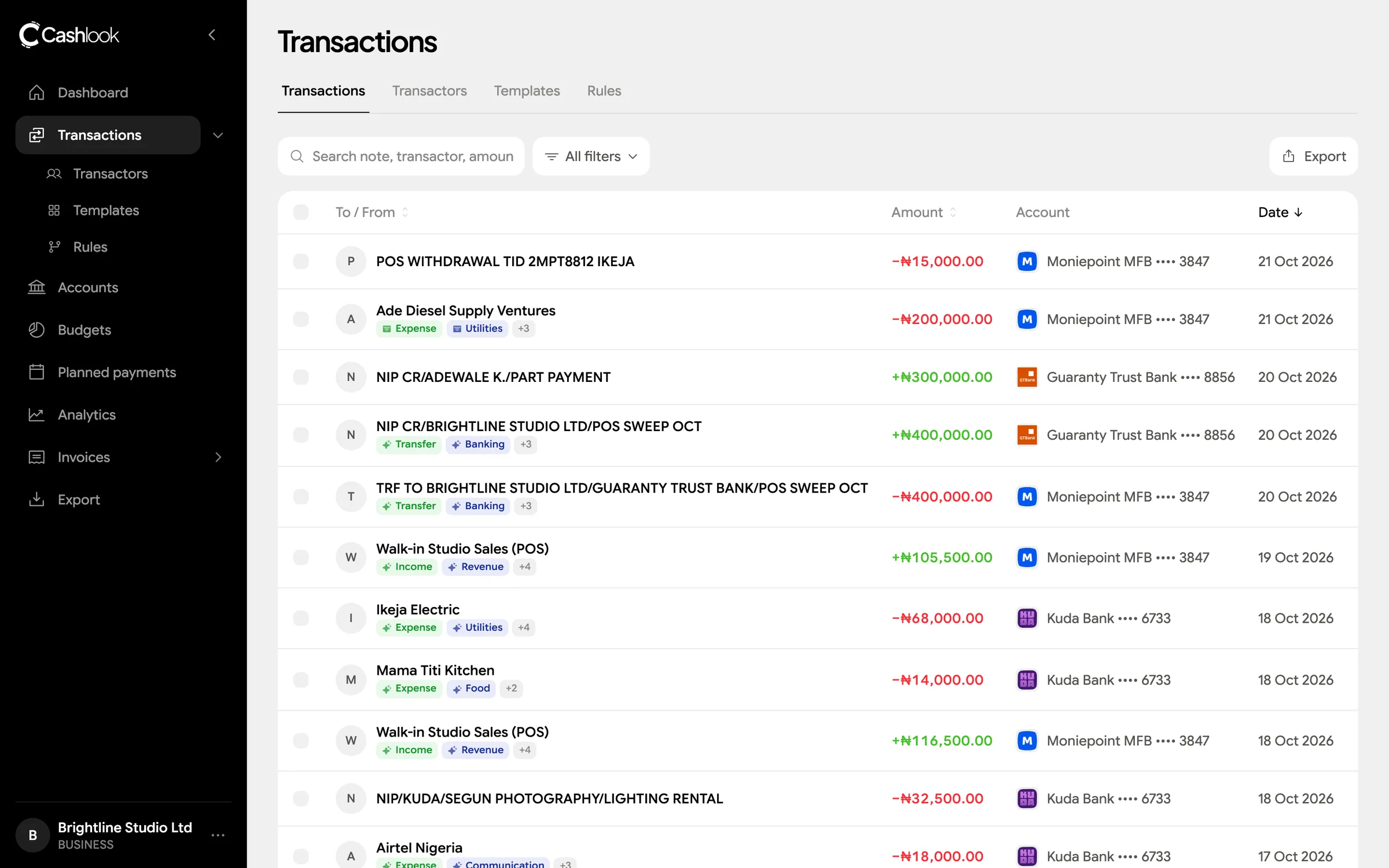The width and height of the screenshot is (1389, 868).
Task: Tick the Mama Titi Kitchen row checkbox
Action: tap(301, 680)
